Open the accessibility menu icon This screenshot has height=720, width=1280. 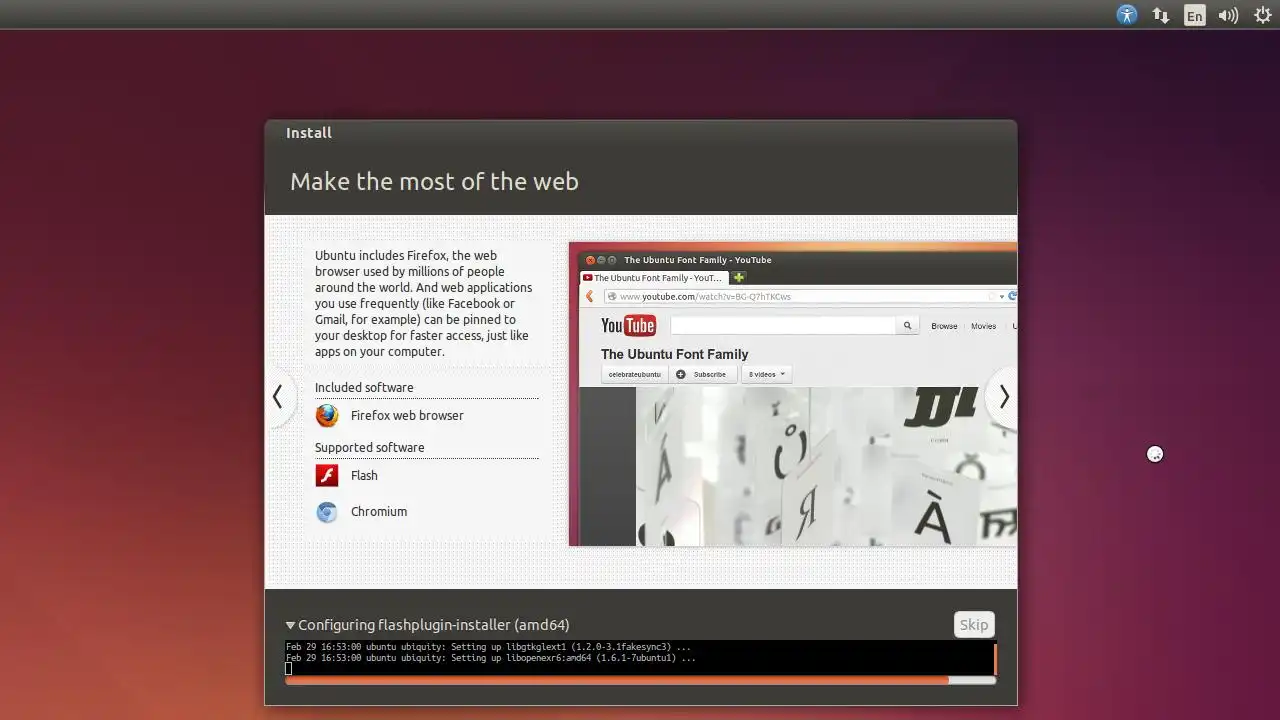(1127, 15)
